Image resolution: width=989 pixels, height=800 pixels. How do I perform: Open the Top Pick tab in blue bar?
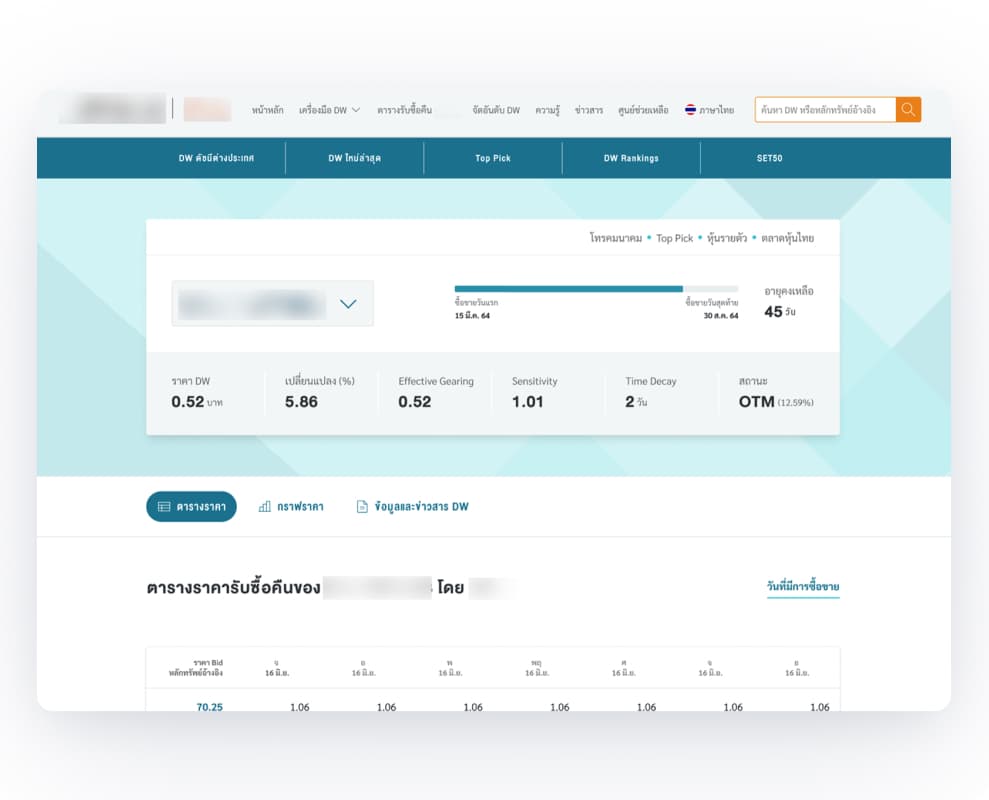coord(493,158)
